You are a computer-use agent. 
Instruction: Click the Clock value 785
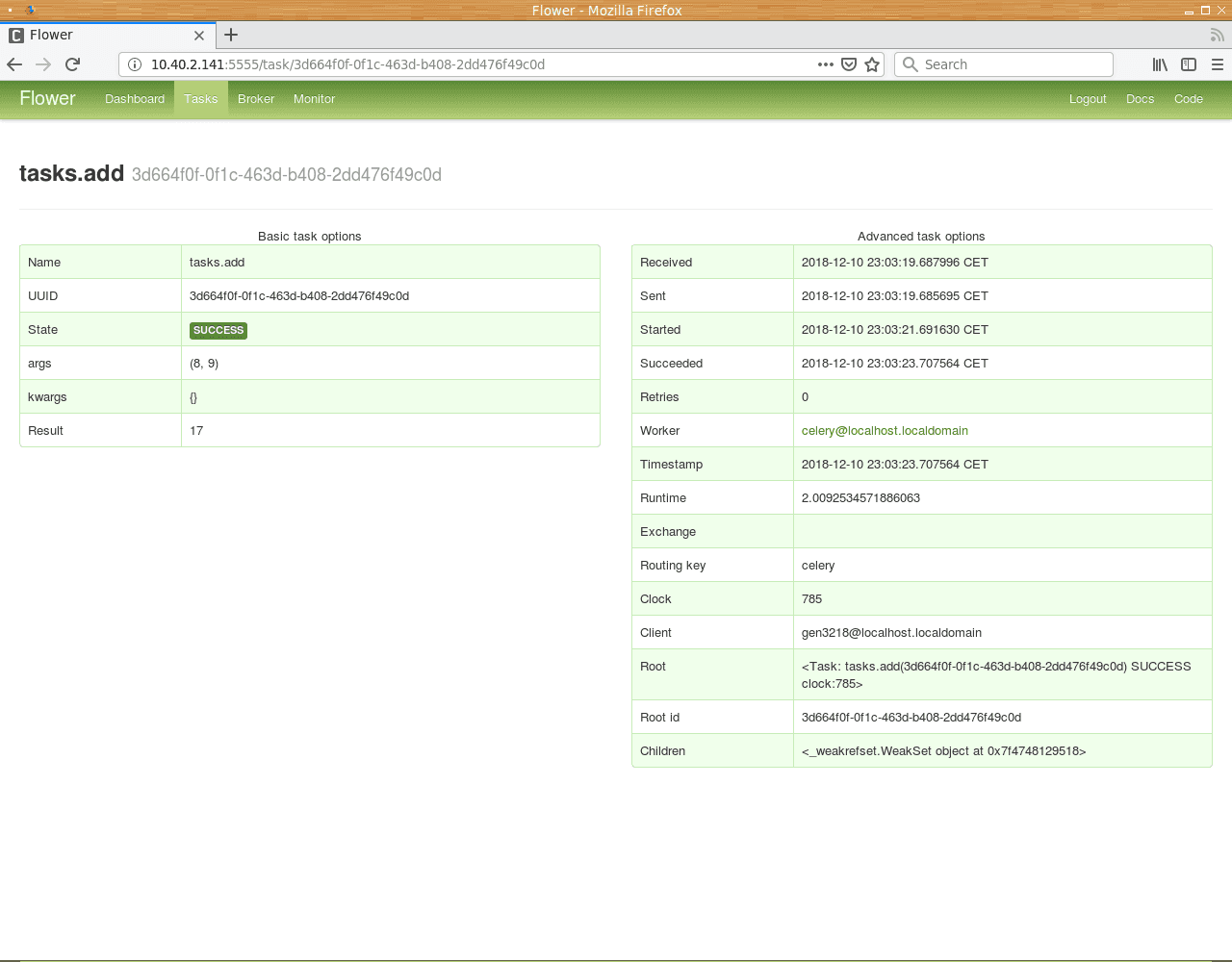coord(811,599)
